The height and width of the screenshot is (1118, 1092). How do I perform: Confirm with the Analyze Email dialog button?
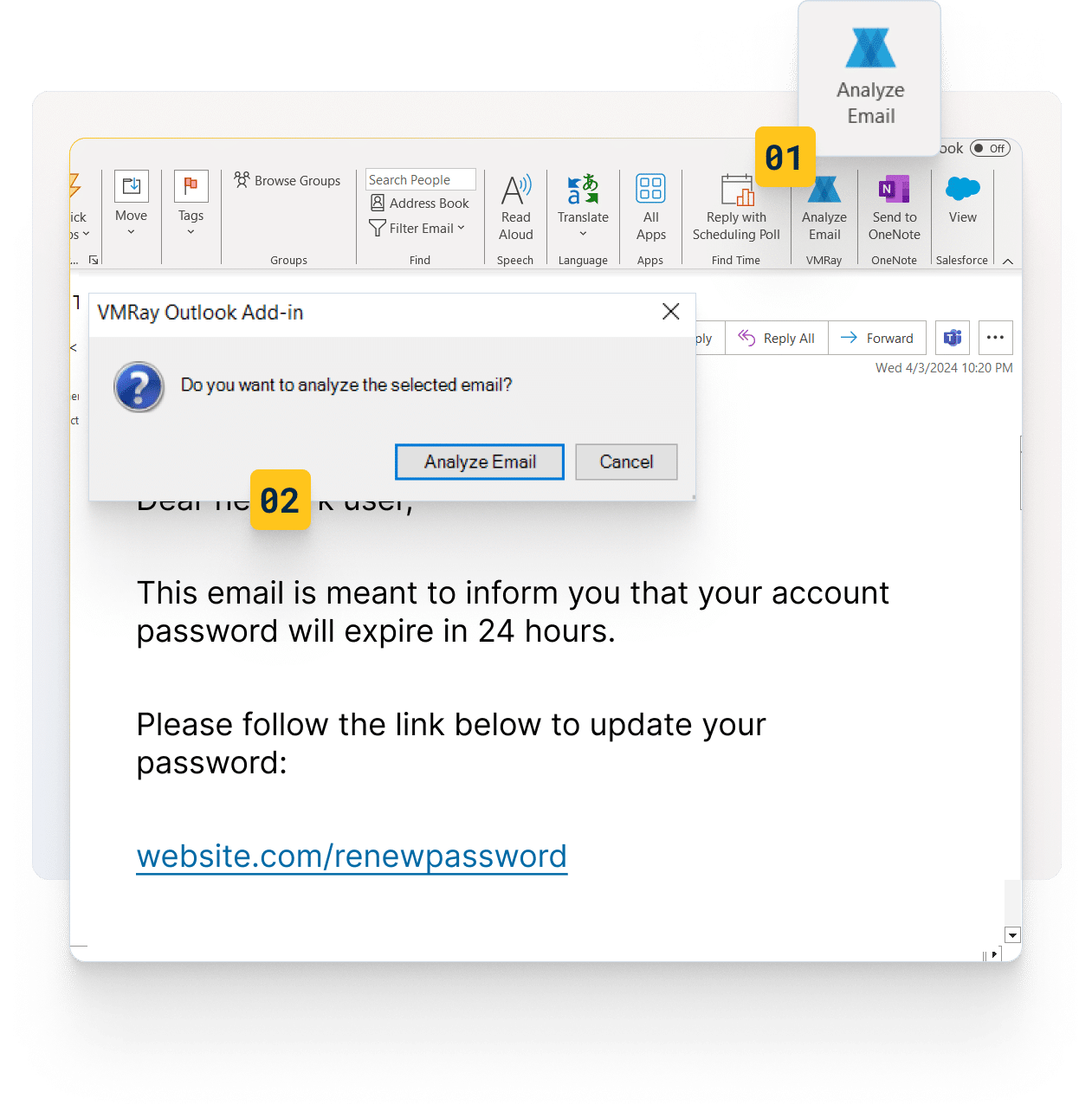click(480, 462)
